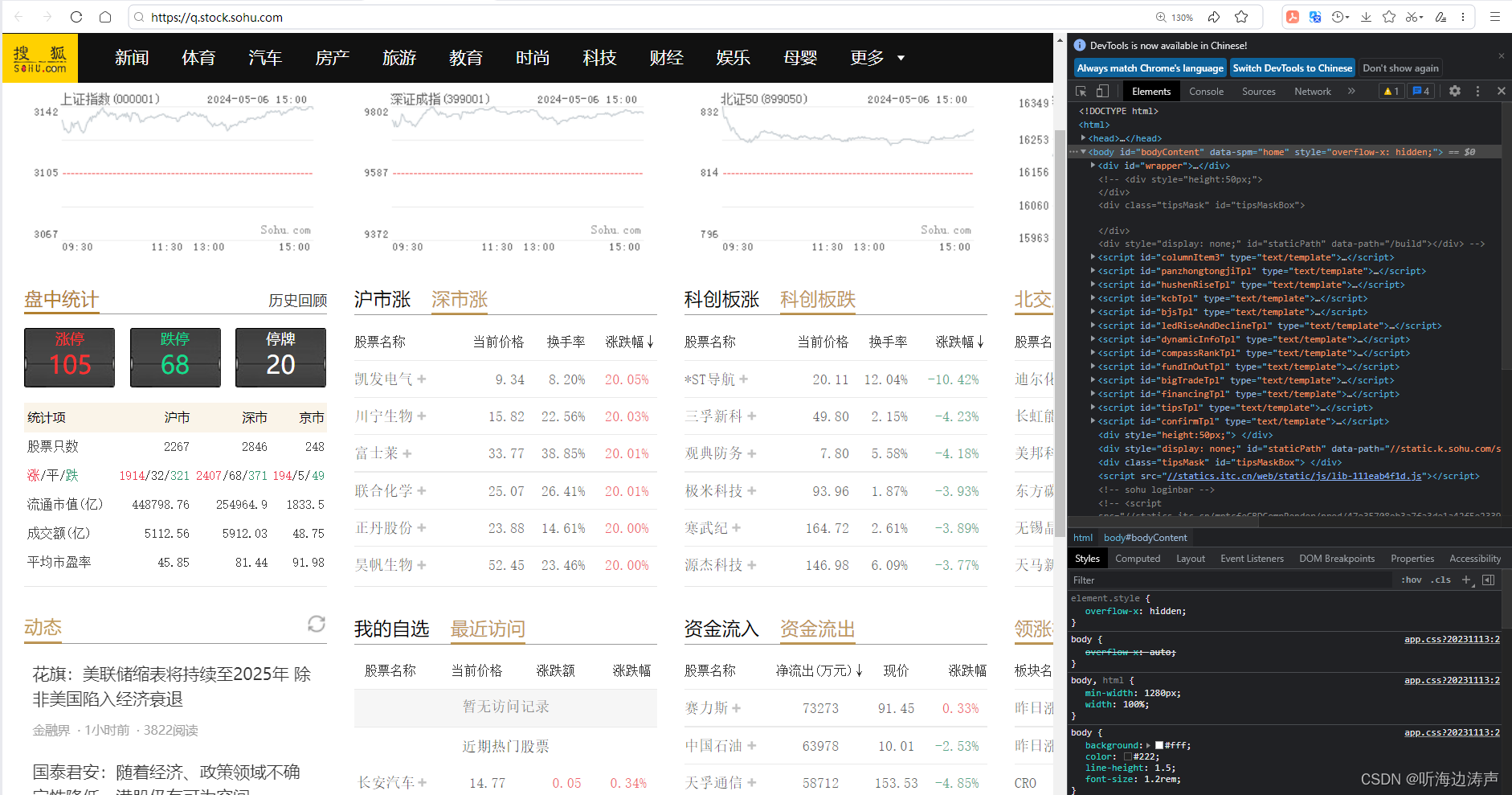Open 历史回顾 link
1512x795 pixels.
click(x=297, y=301)
